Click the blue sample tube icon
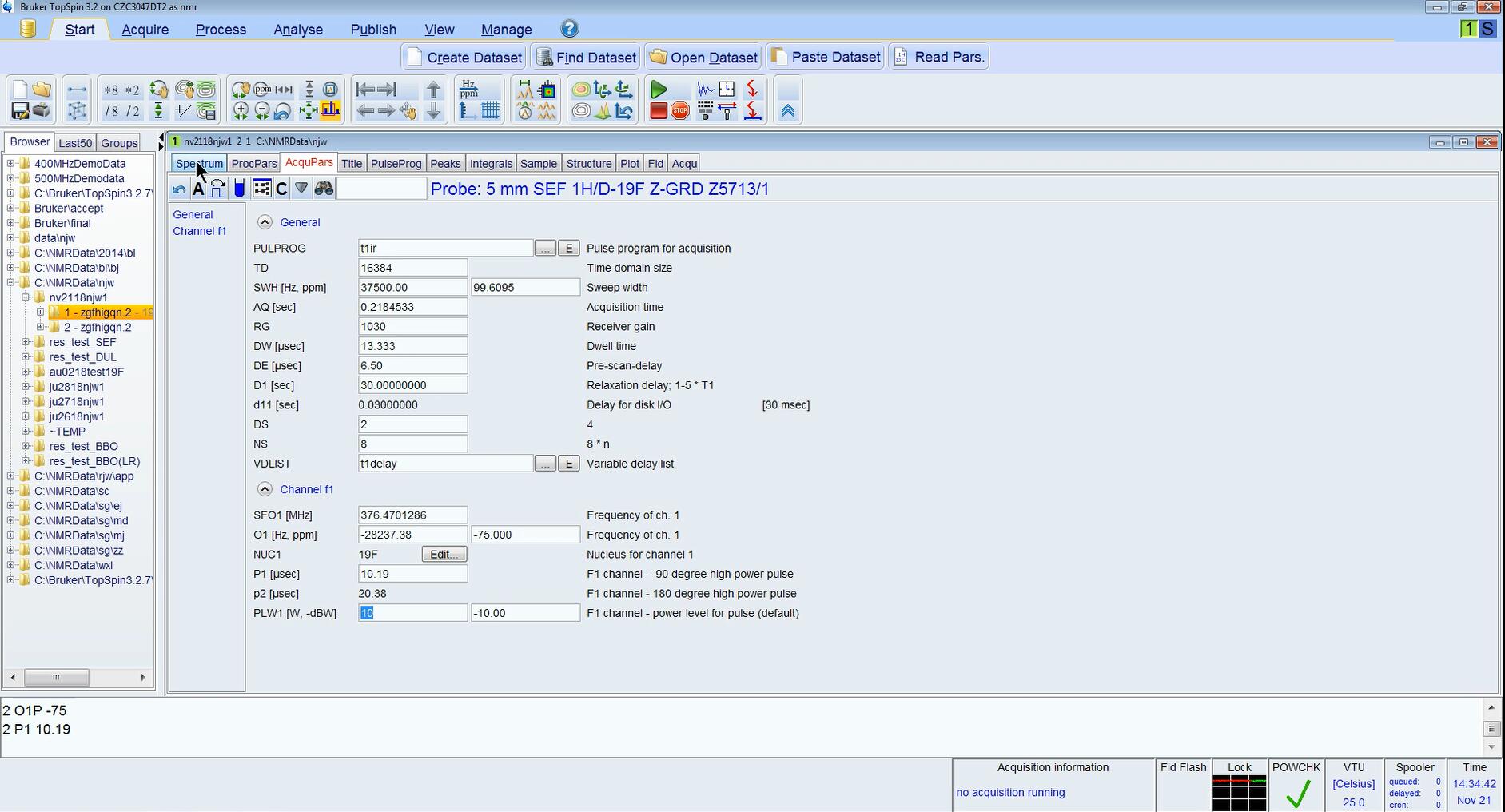The height and width of the screenshot is (812, 1505). [x=239, y=189]
